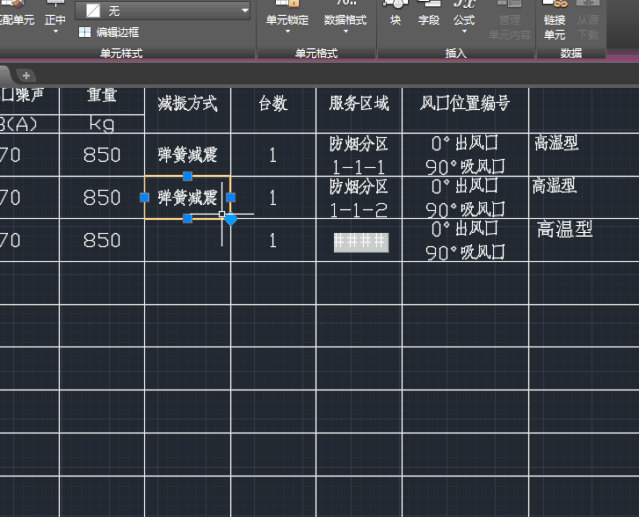Screen dimensions: 639x517
Task: Click the 单元样式 panel title
Action: [x=121, y=53]
